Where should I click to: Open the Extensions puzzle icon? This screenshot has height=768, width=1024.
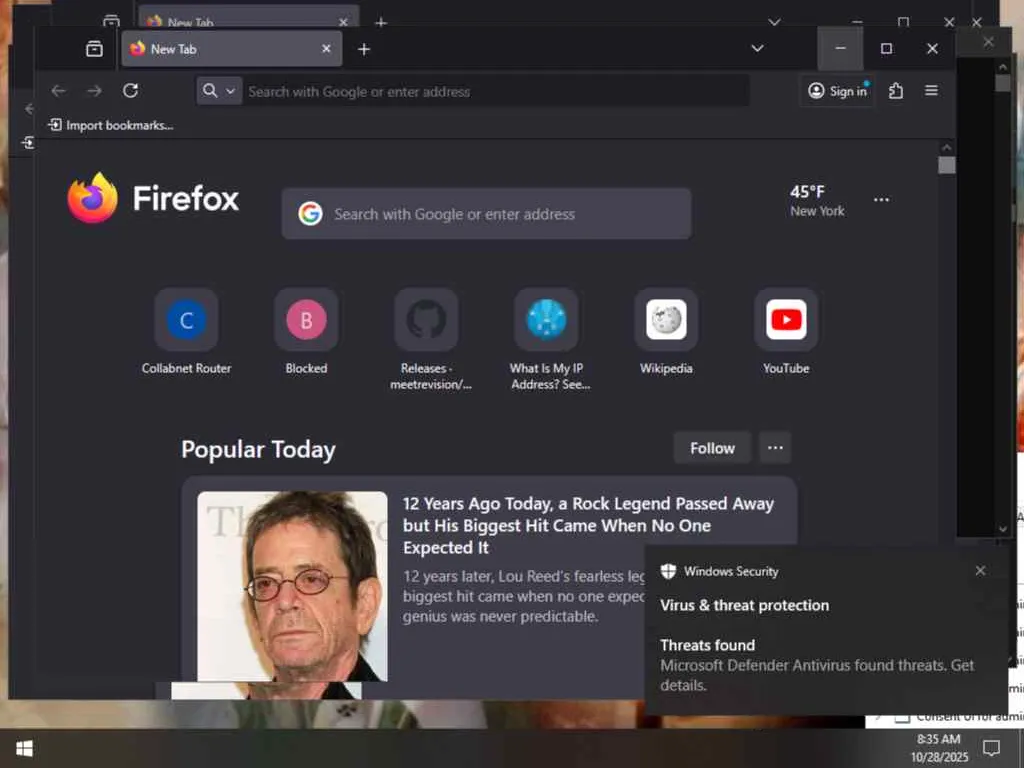[896, 91]
